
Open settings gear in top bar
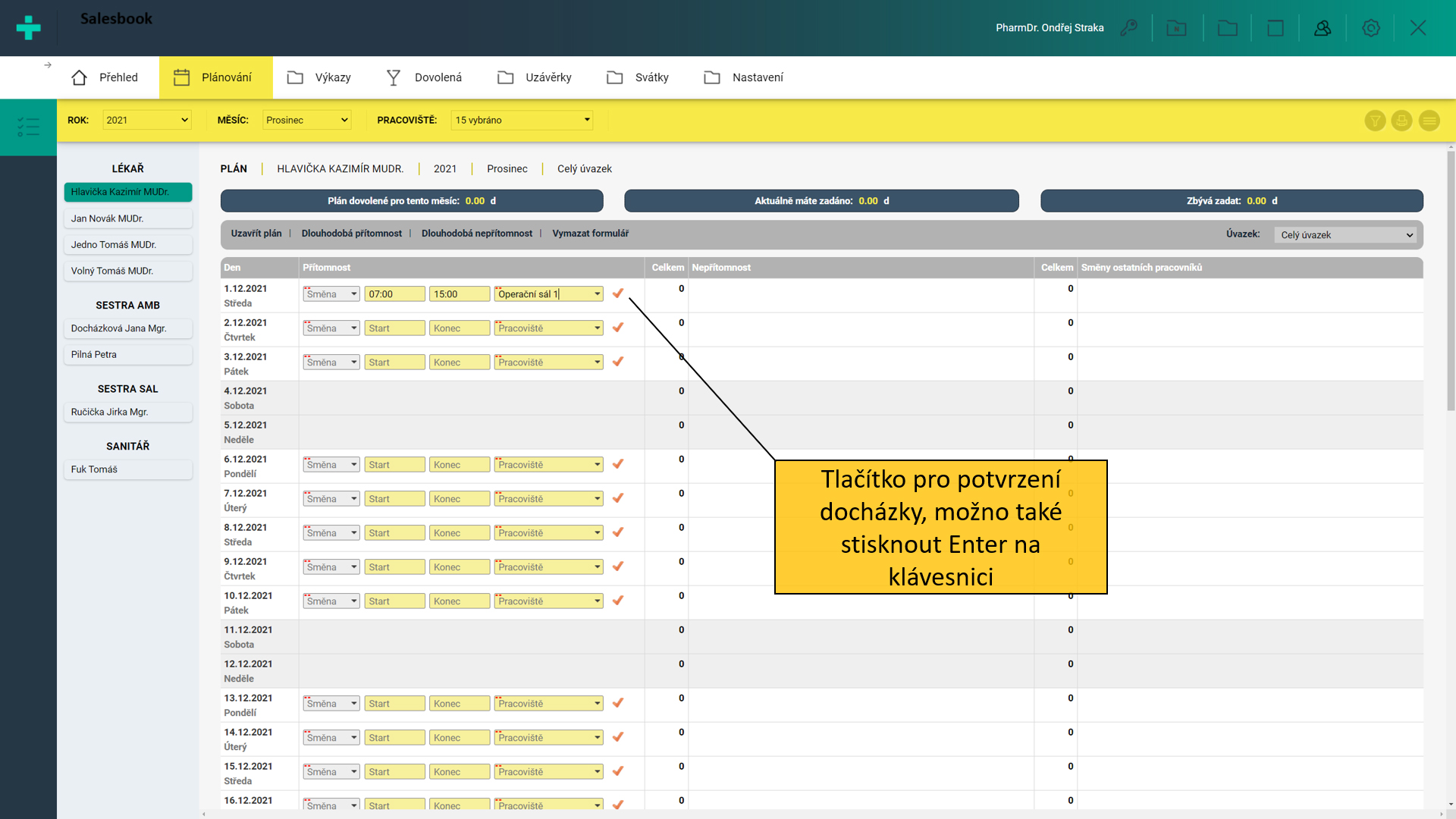1370,28
